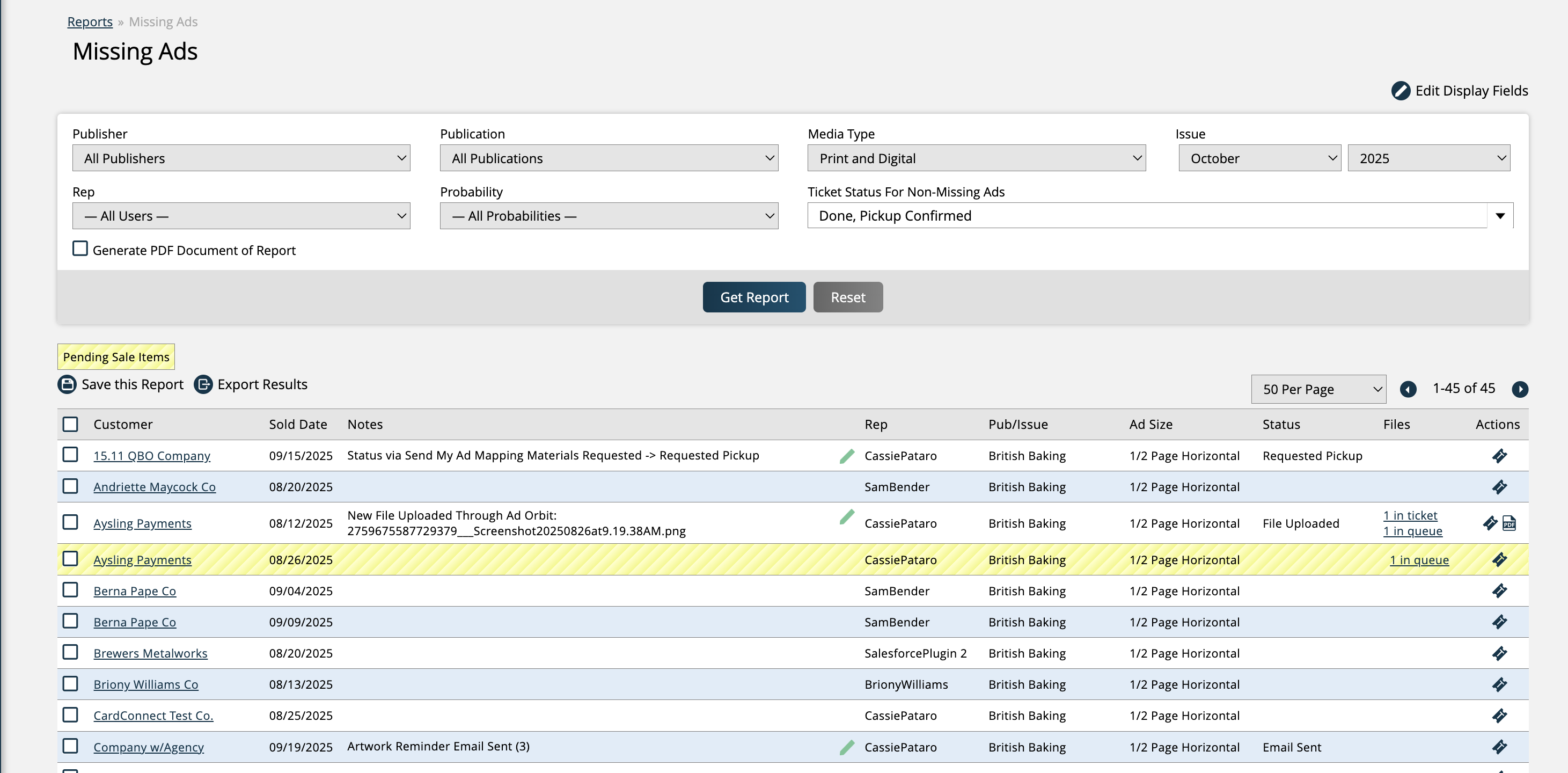This screenshot has height=773, width=1568.
Task: Sort the table by the Sold Date column header
Action: [298, 425]
